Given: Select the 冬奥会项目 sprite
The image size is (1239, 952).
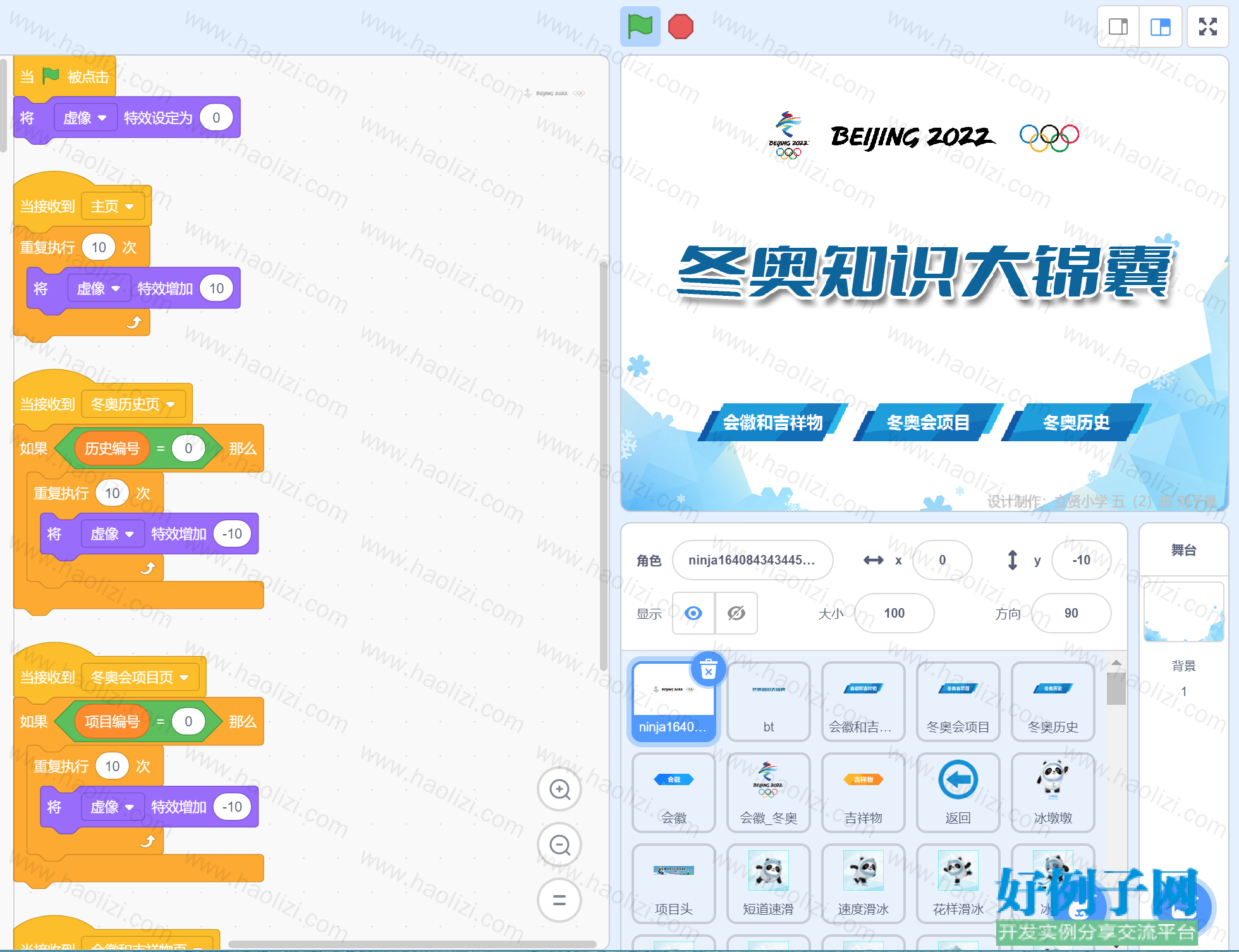Looking at the screenshot, I should (958, 702).
